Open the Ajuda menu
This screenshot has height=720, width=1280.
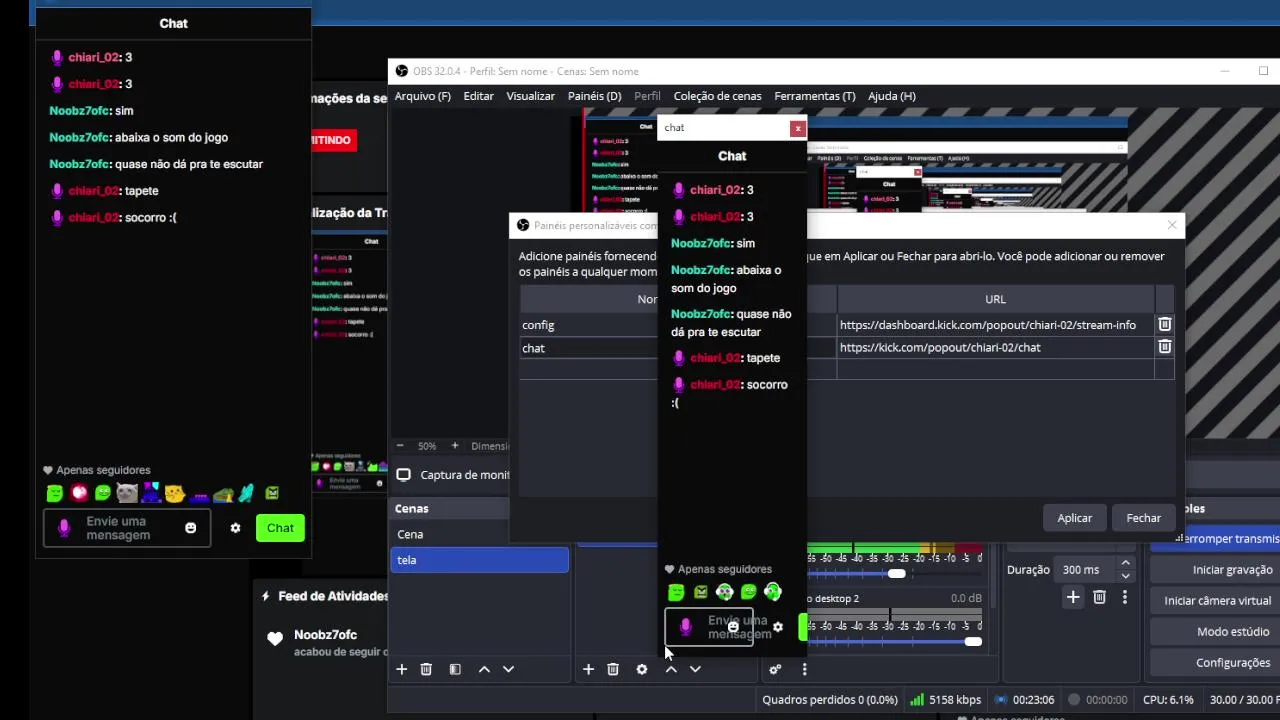(891, 96)
